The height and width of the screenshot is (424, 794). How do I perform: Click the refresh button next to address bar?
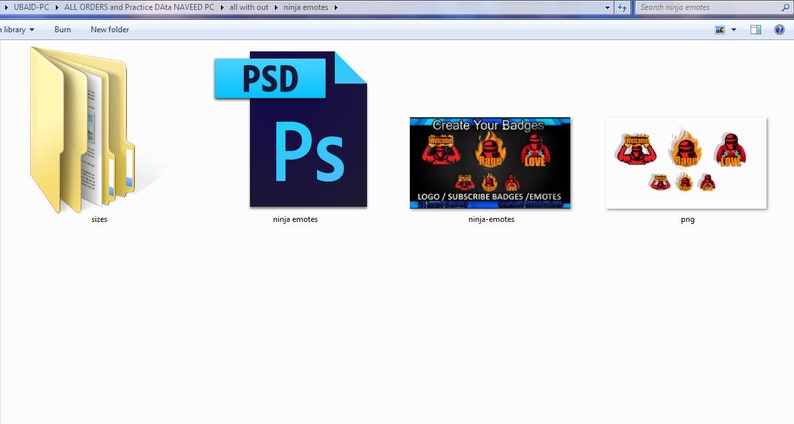(x=622, y=8)
